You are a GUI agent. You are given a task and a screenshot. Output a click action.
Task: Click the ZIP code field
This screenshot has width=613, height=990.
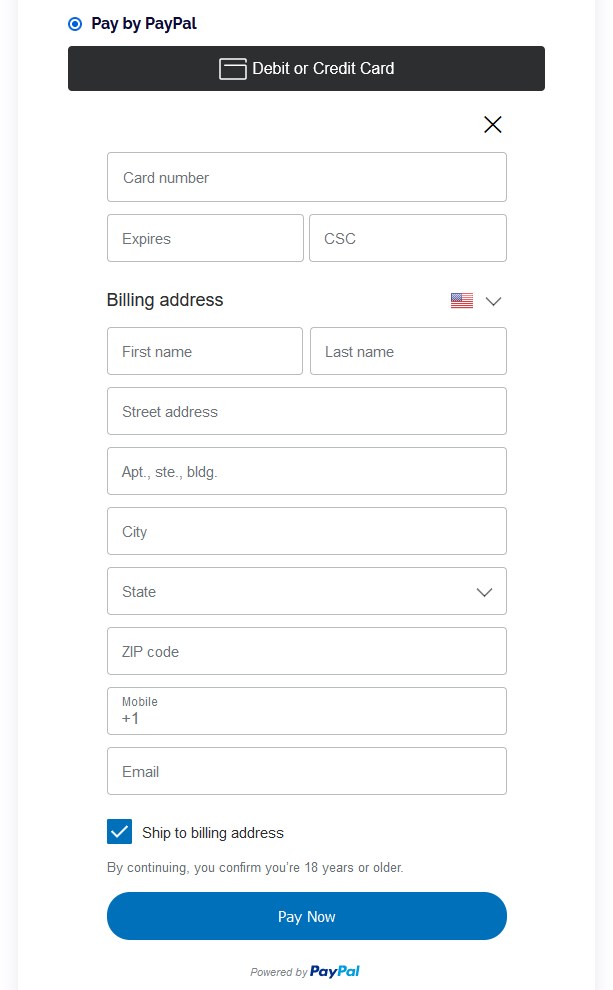(307, 651)
